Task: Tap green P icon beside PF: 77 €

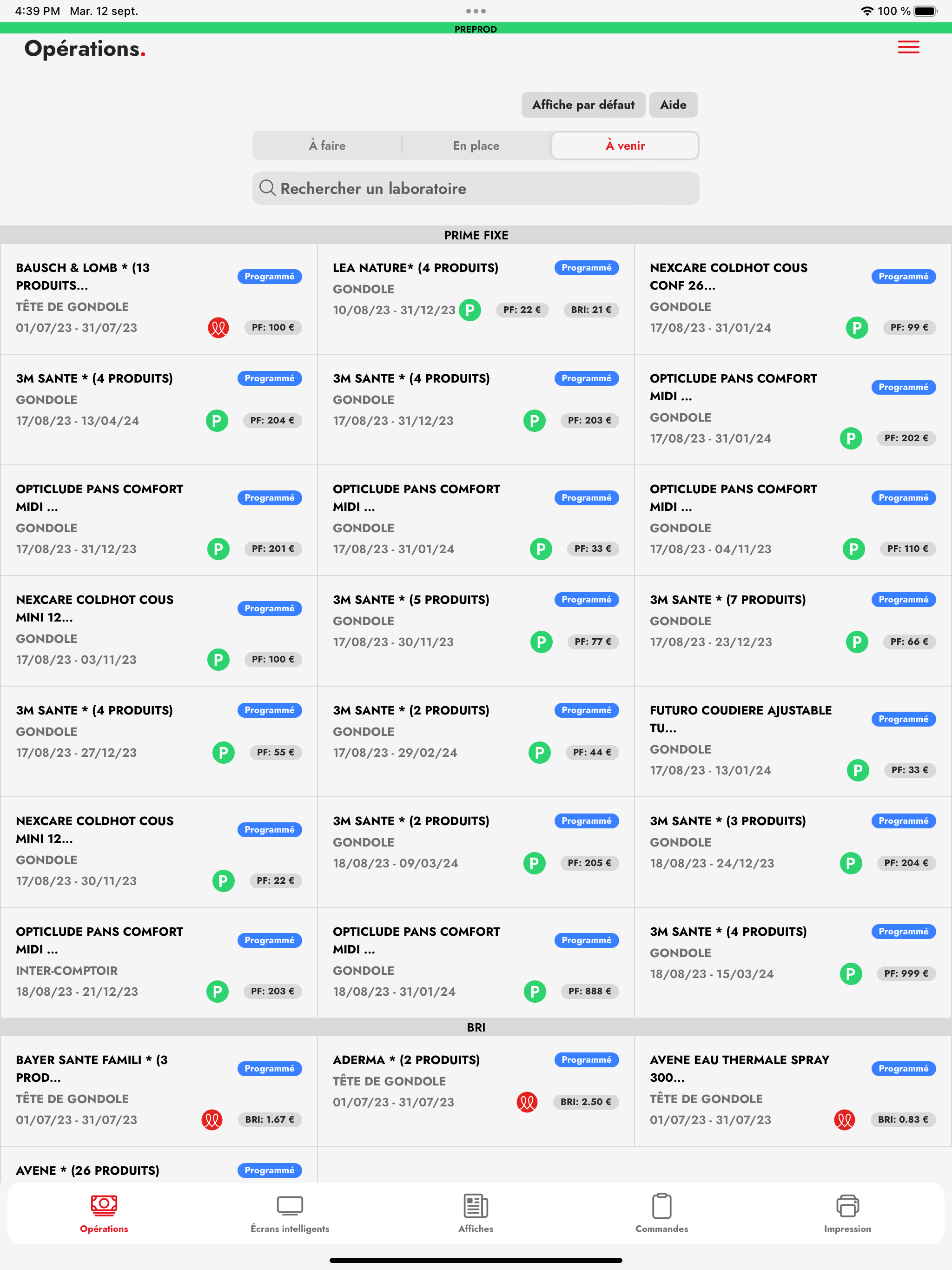Action: coord(542,642)
